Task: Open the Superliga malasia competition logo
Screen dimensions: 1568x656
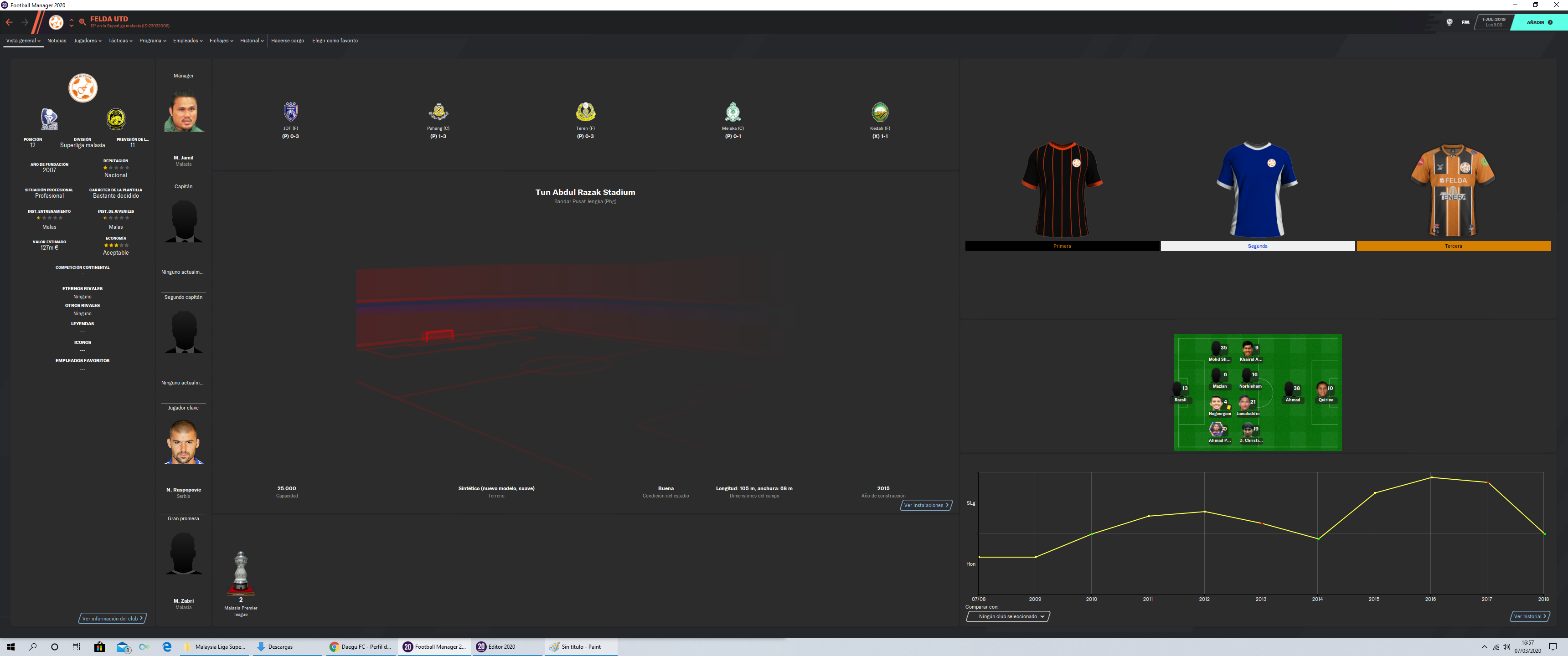Action: [49, 118]
